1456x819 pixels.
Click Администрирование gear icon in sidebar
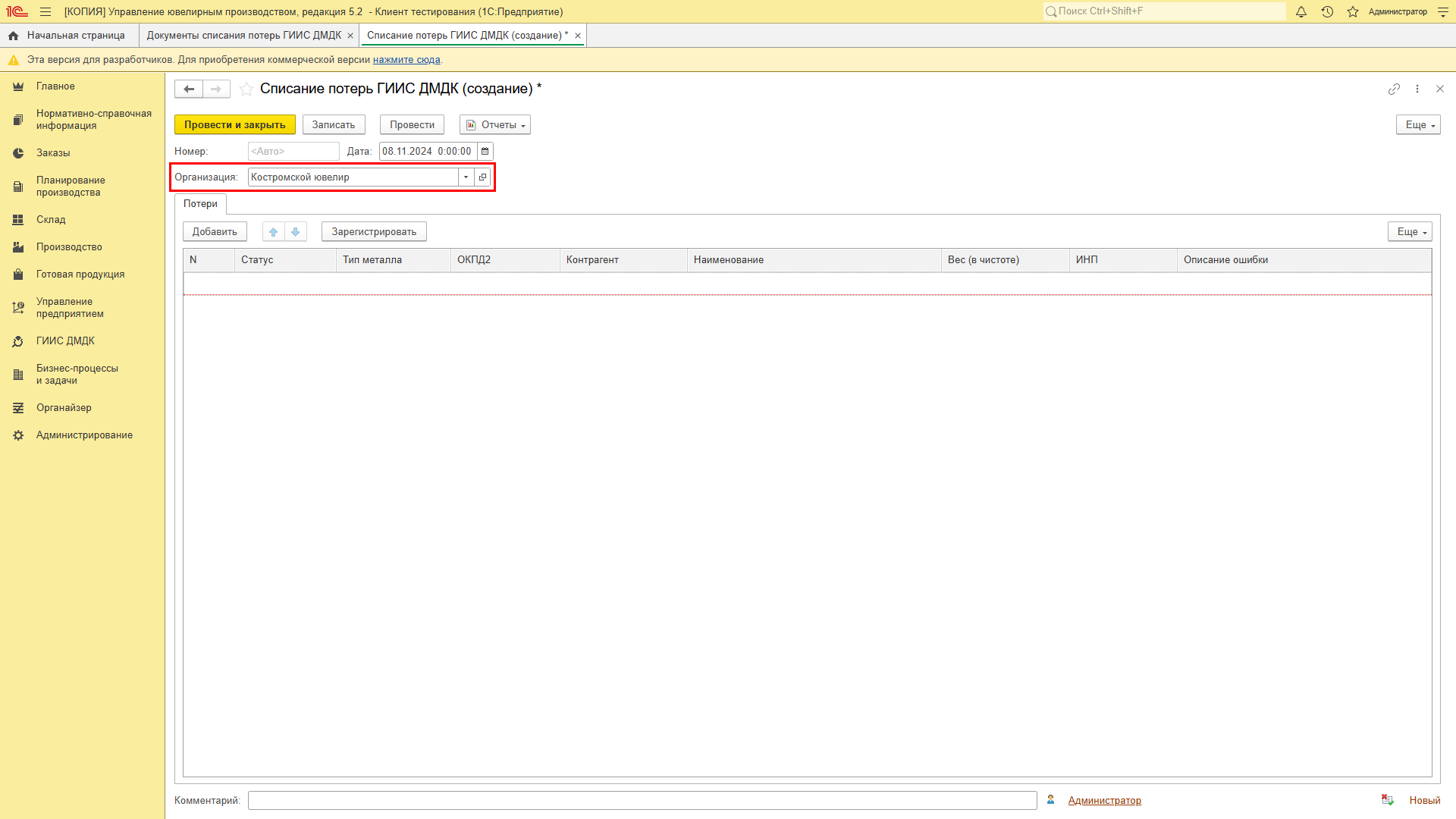pyautogui.click(x=18, y=435)
